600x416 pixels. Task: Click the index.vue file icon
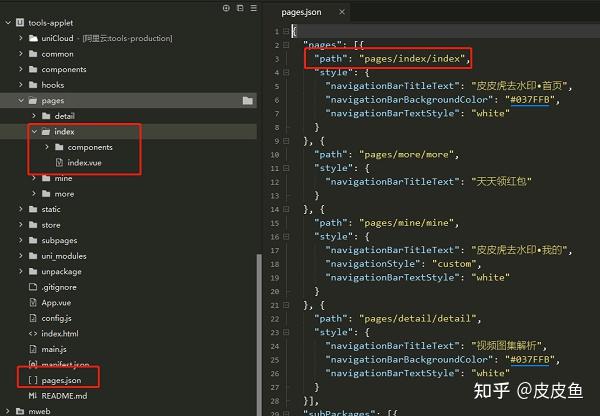coord(59,163)
